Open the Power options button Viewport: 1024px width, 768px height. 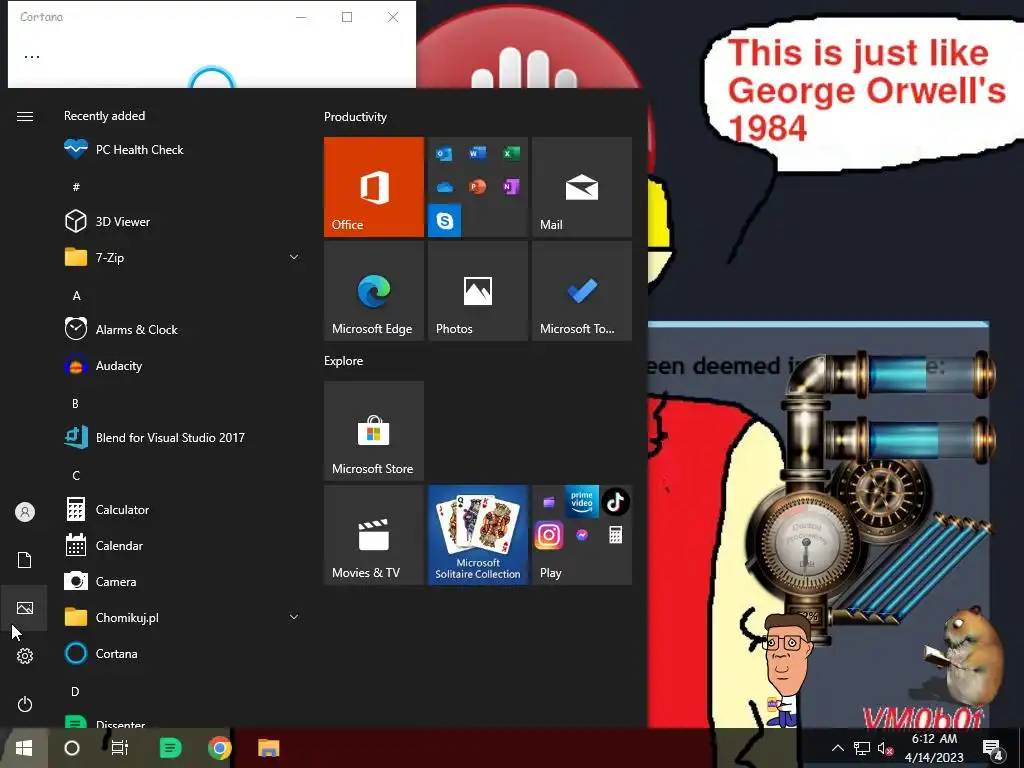(25, 704)
